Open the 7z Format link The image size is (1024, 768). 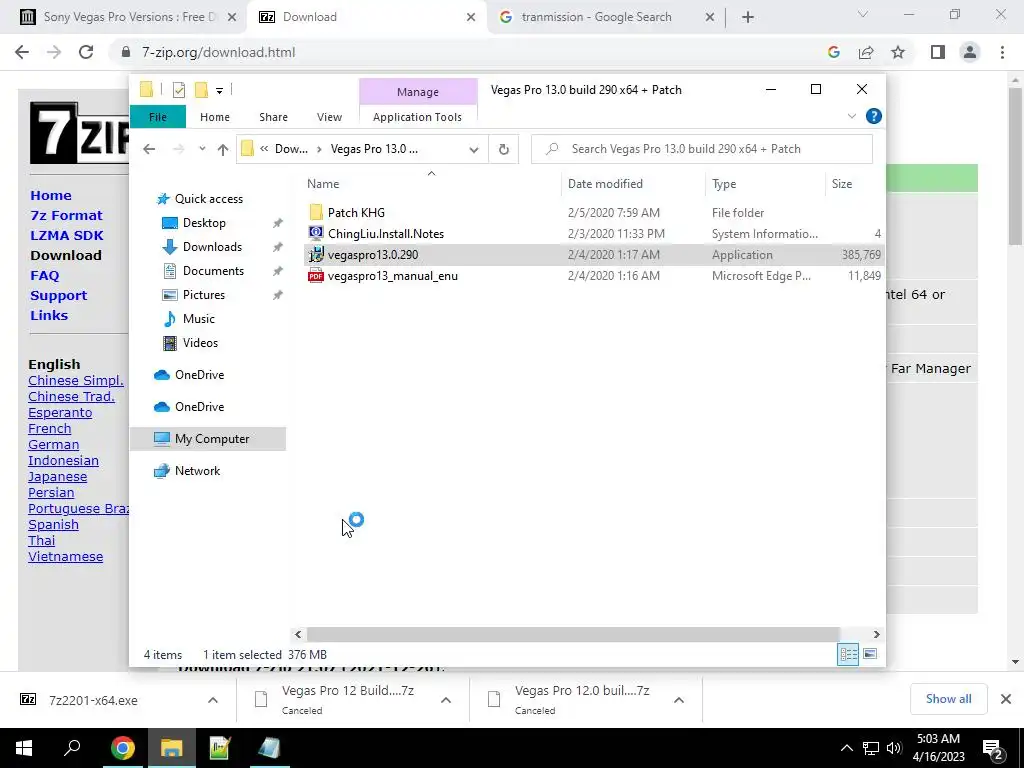tap(66, 215)
